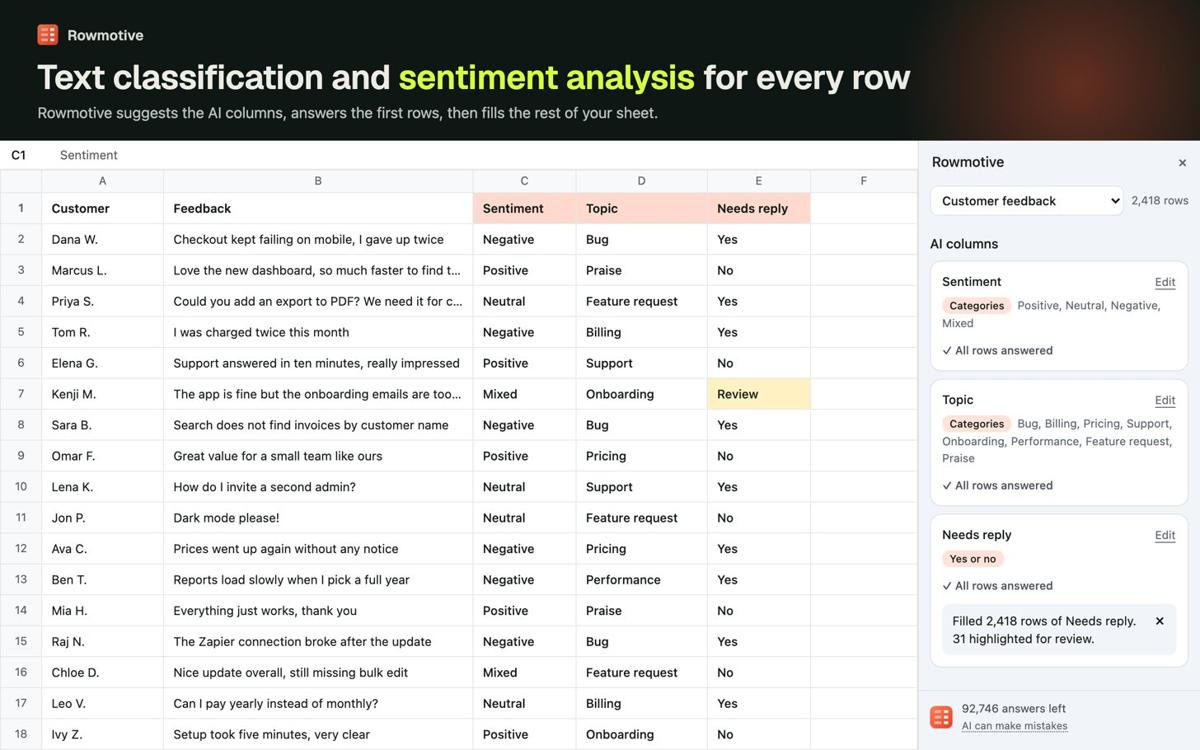The height and width of the screenshot is (750, 1200).
Task: Click the C1 cell reference box
Action: [19, 155]
